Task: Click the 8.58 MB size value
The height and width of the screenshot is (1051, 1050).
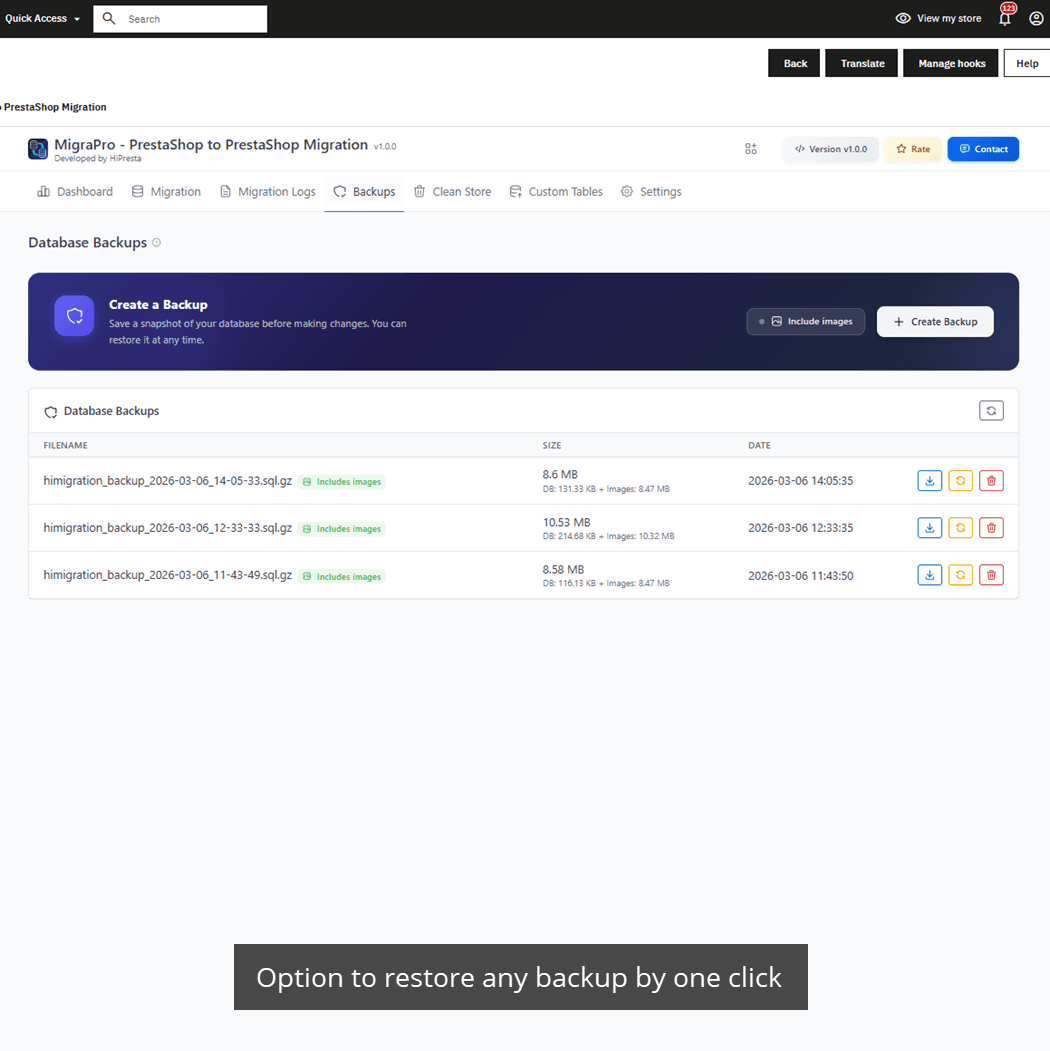Action: click(x=564, y=569)
